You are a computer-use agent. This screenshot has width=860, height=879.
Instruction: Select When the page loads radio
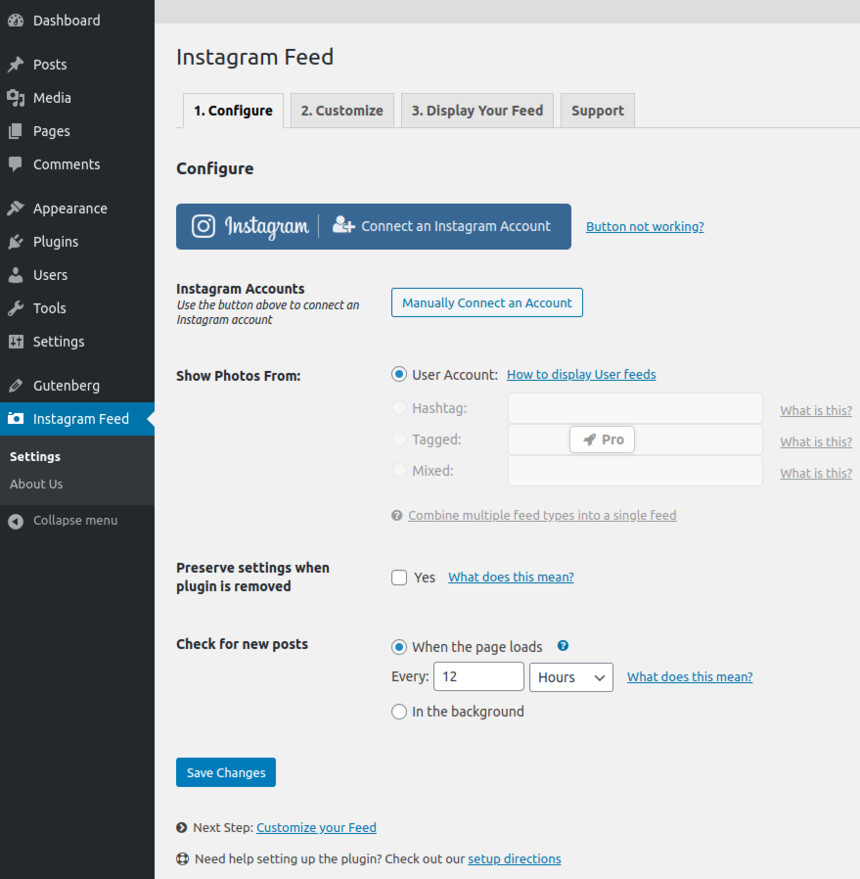399,647
